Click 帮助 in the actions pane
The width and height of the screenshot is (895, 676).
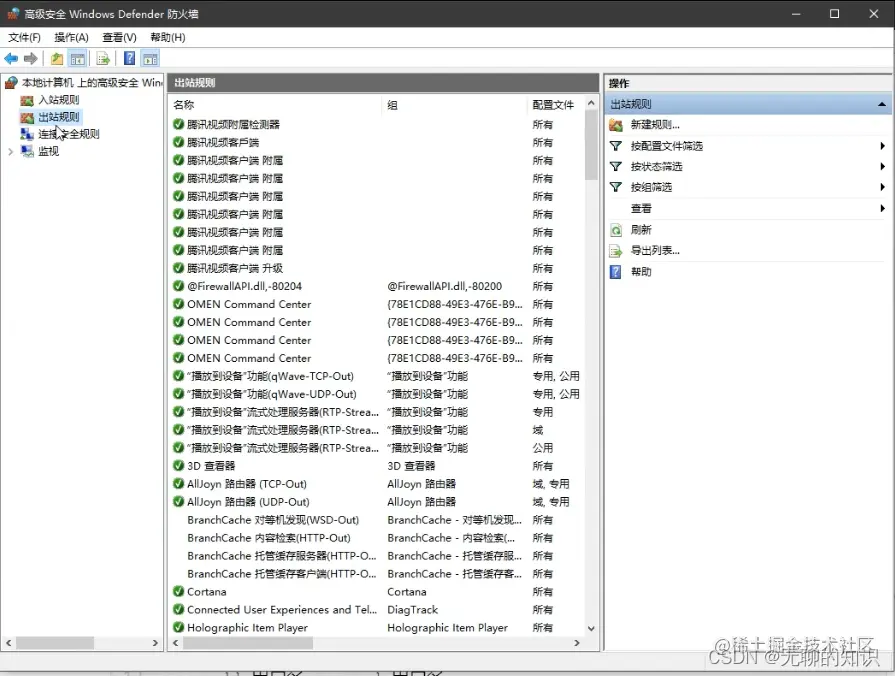pyautogui.click(x=641, y=272)
